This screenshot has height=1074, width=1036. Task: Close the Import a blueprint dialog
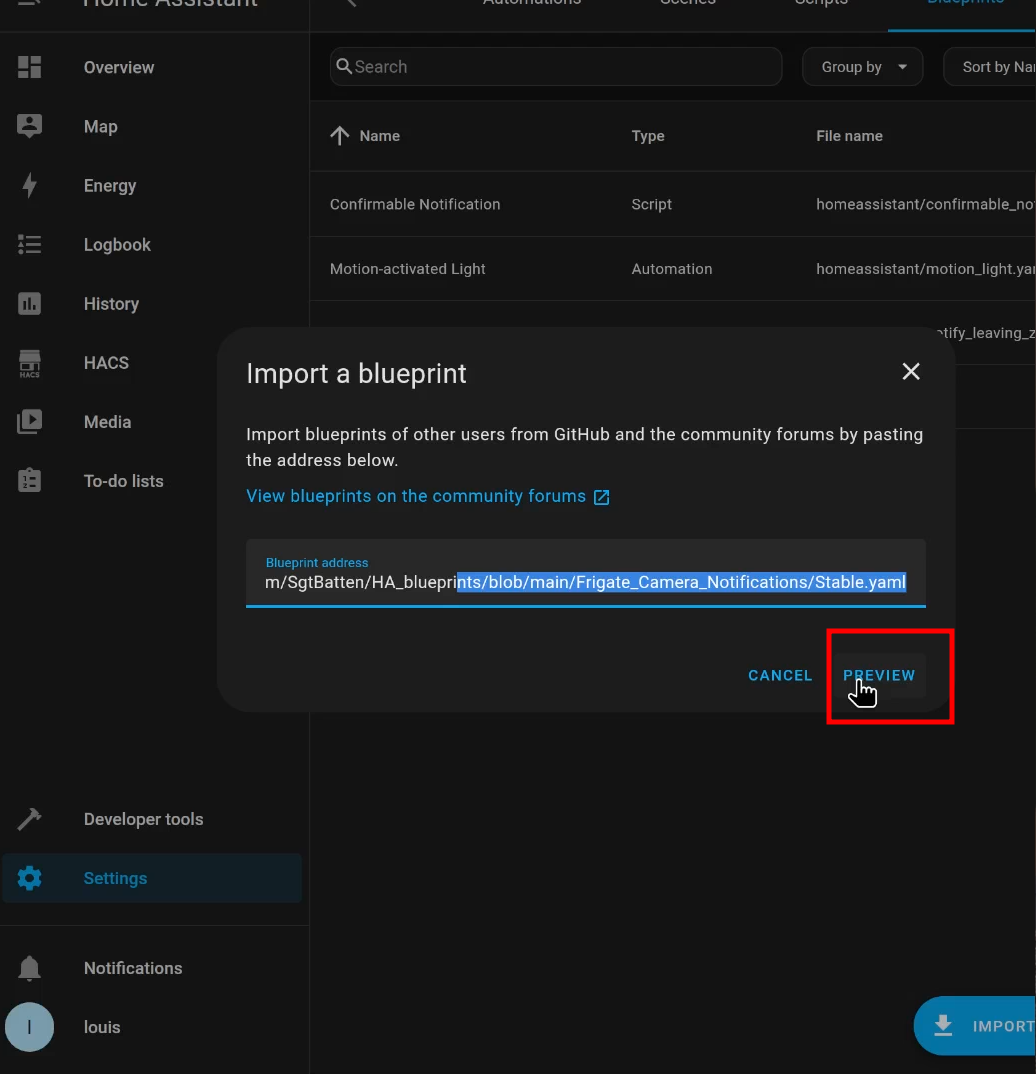tap(911, 372)
